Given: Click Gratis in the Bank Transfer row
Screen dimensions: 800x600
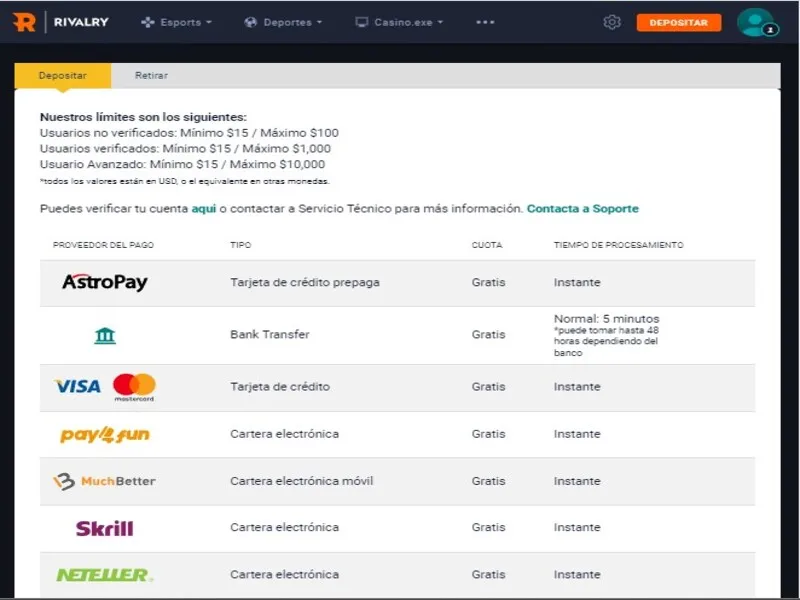Looking at the screenshot, I should pos(488,334).
